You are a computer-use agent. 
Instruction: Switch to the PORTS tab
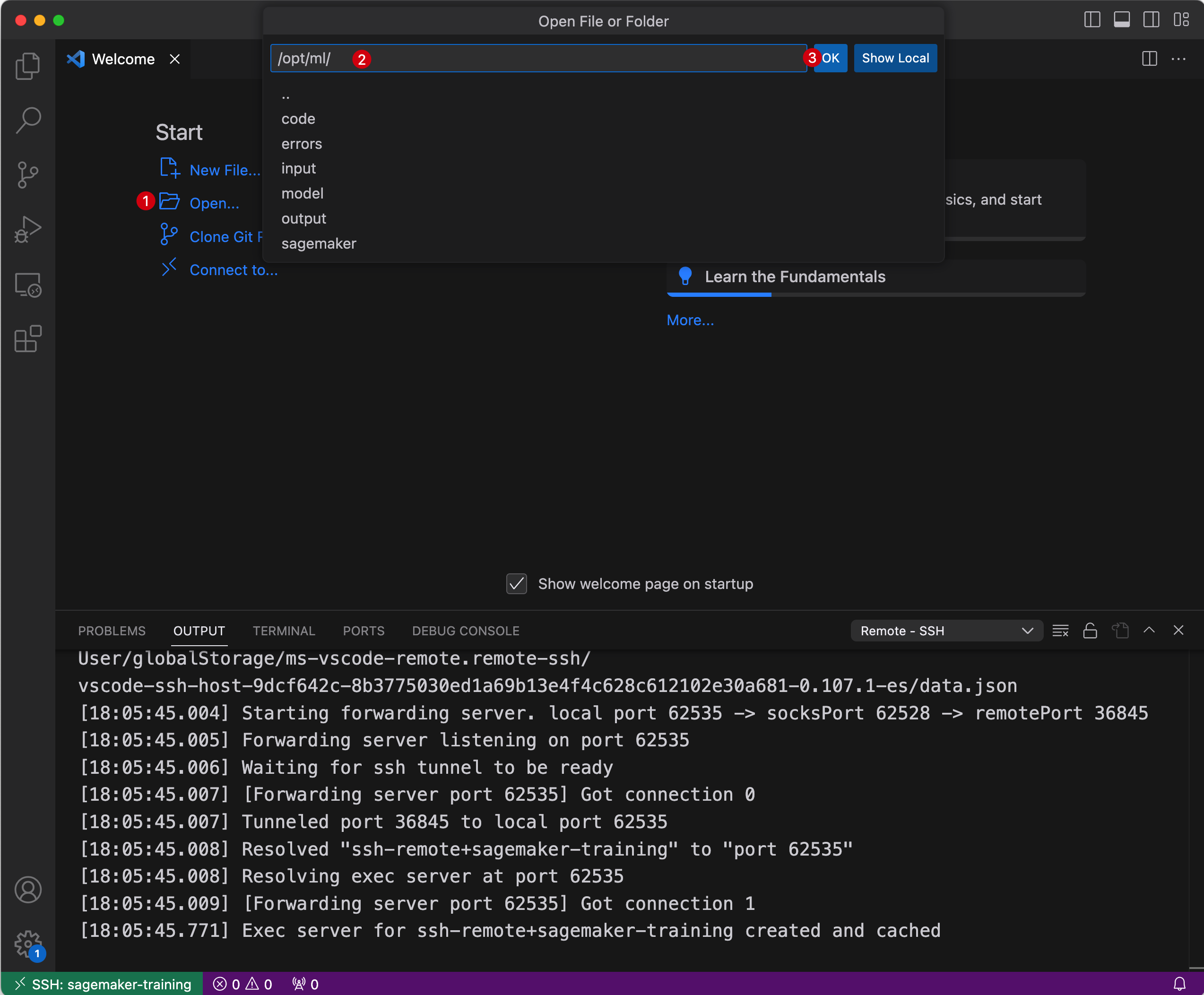pos(364,631)
